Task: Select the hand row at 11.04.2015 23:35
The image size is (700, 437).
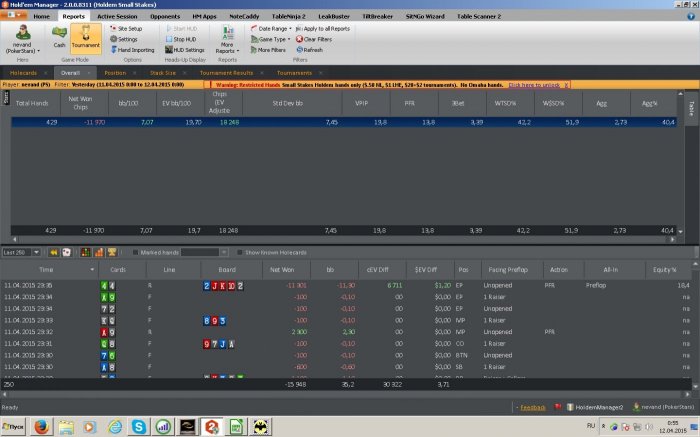Action: click(346, 285)
